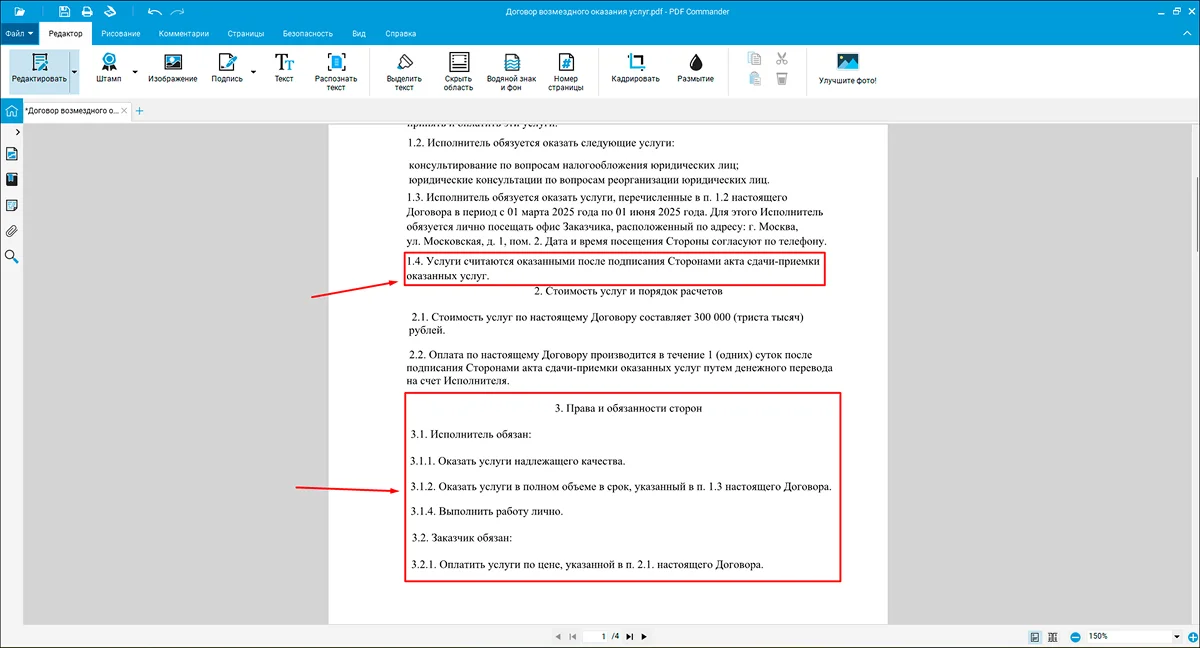This screenshot has width=1200, height=648.
Task: Click the scissors cut icon
Action: pyautogui.click(x=782, y=58)
